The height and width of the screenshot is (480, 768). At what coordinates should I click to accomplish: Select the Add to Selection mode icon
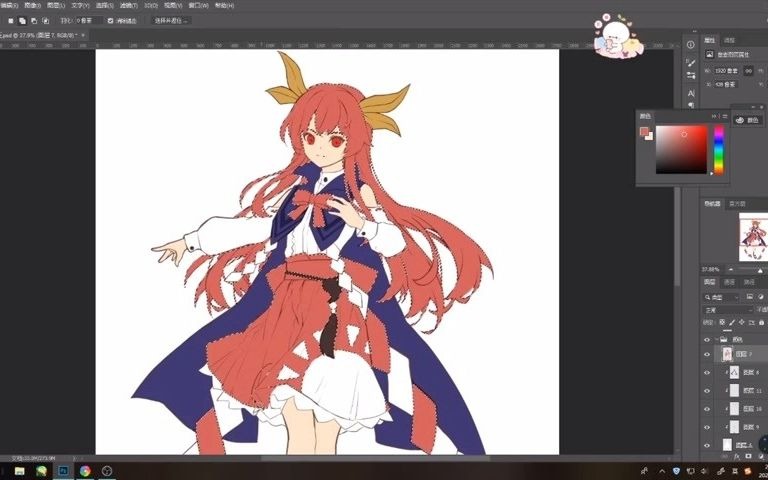coord(22,21)
